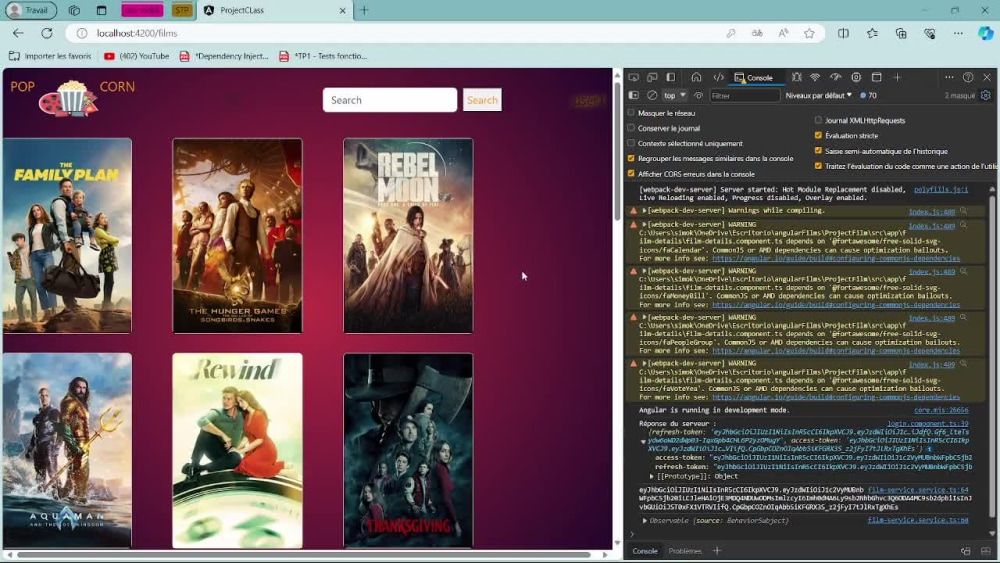Focus the console Filtrer input
This screenshot has width=1000, height=563.
pyautogui.click(x=744, y=96)
